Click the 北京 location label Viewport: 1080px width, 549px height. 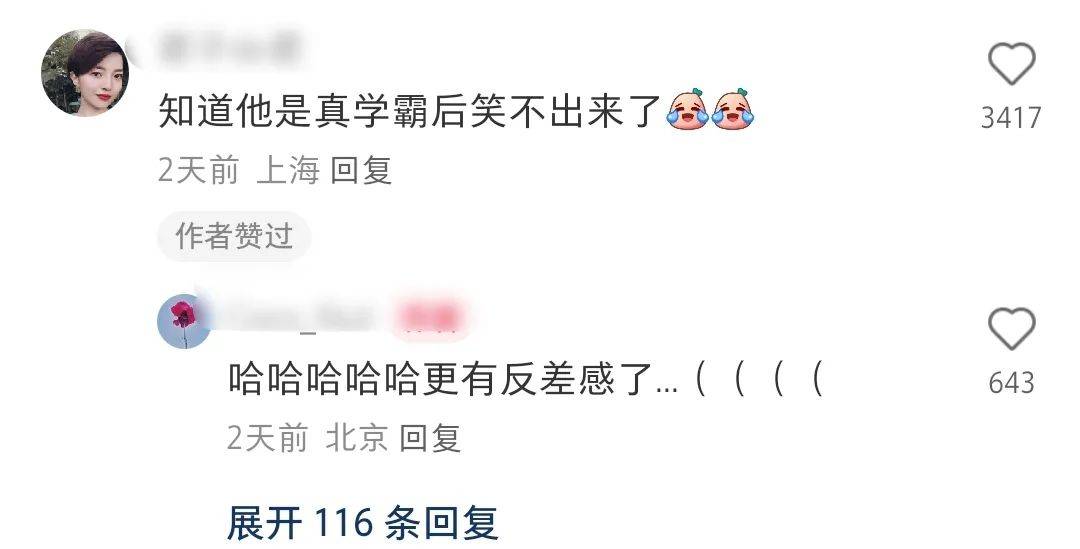[357, 438]
